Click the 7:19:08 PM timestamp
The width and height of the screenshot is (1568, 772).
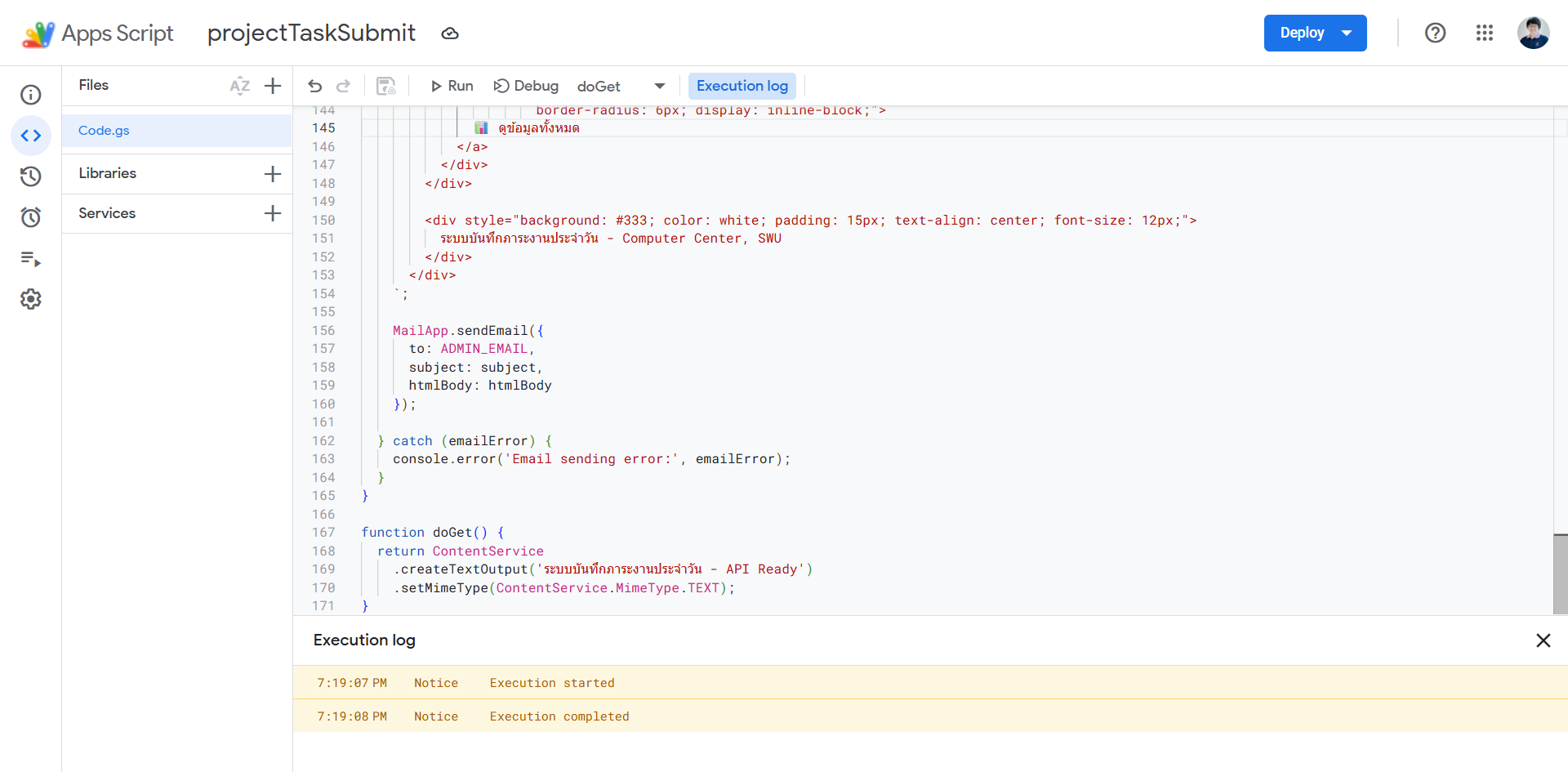pos(352,716)
